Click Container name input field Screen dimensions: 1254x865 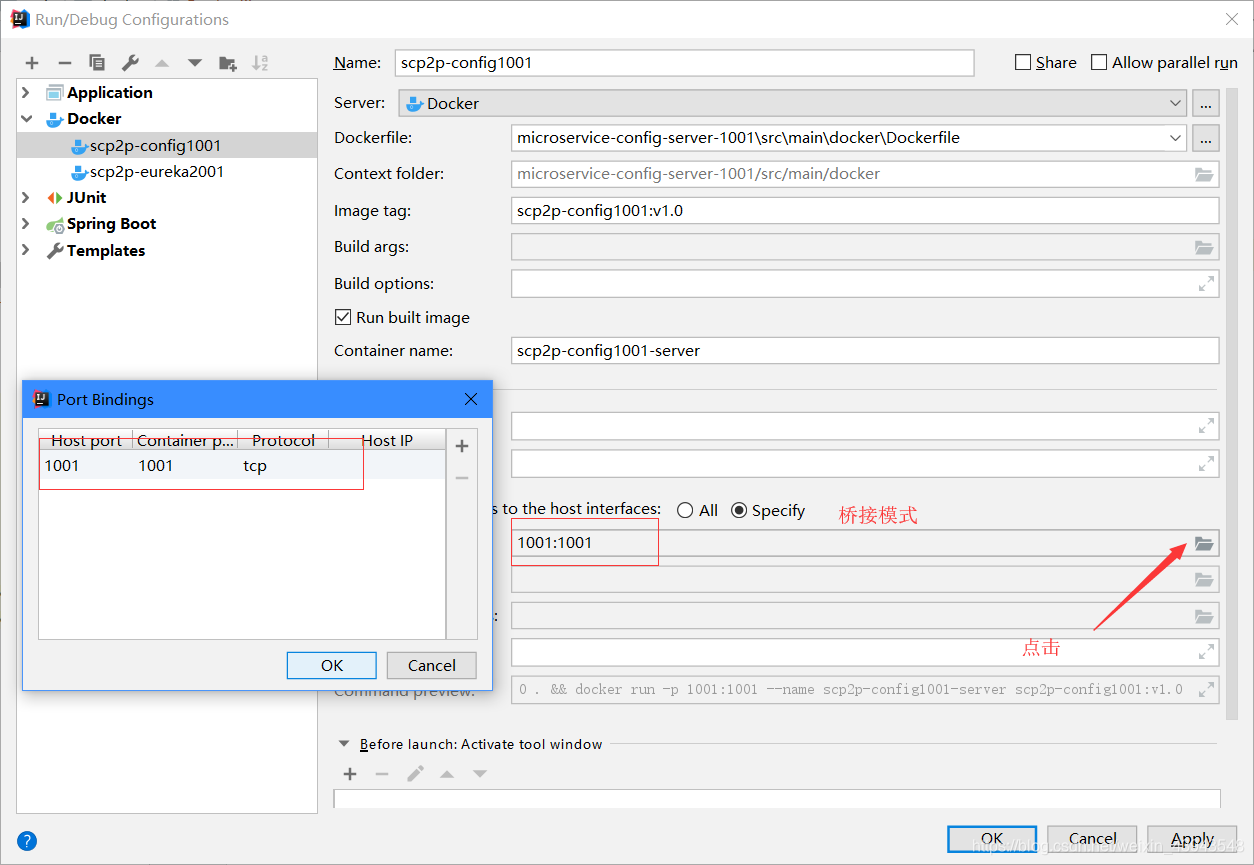tap(865, 350)
